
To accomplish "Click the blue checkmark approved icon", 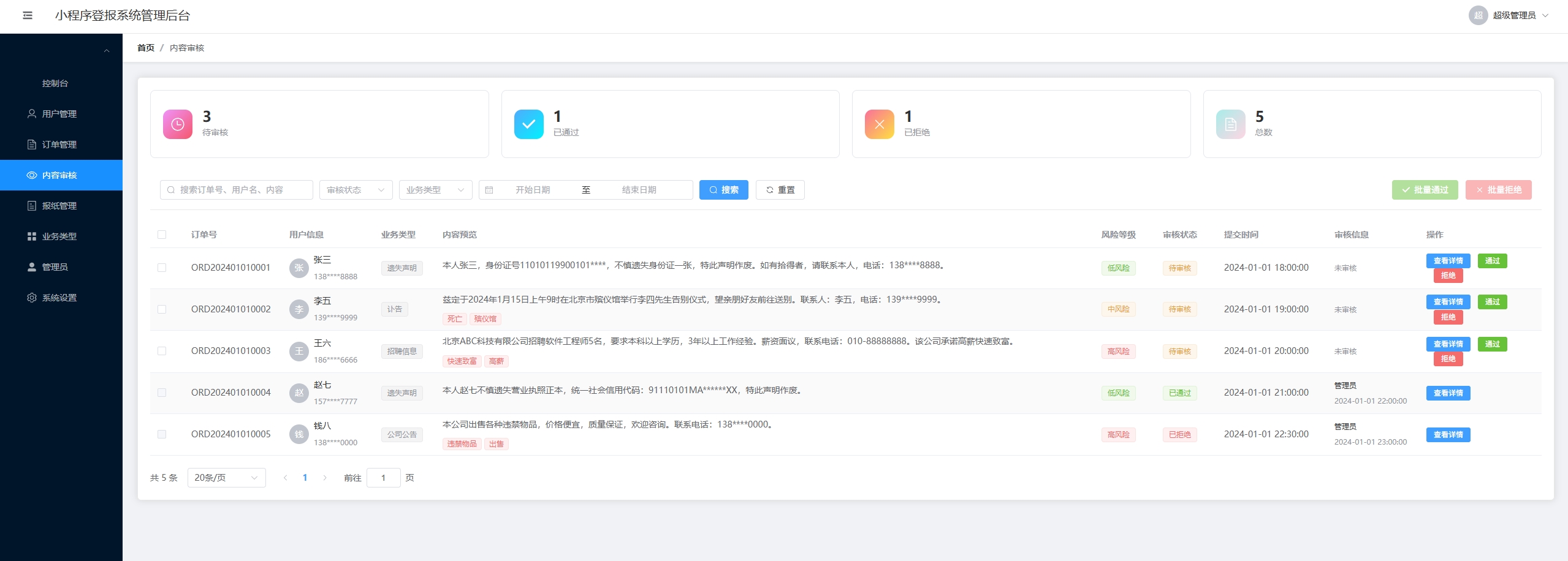I will point(528,124).
